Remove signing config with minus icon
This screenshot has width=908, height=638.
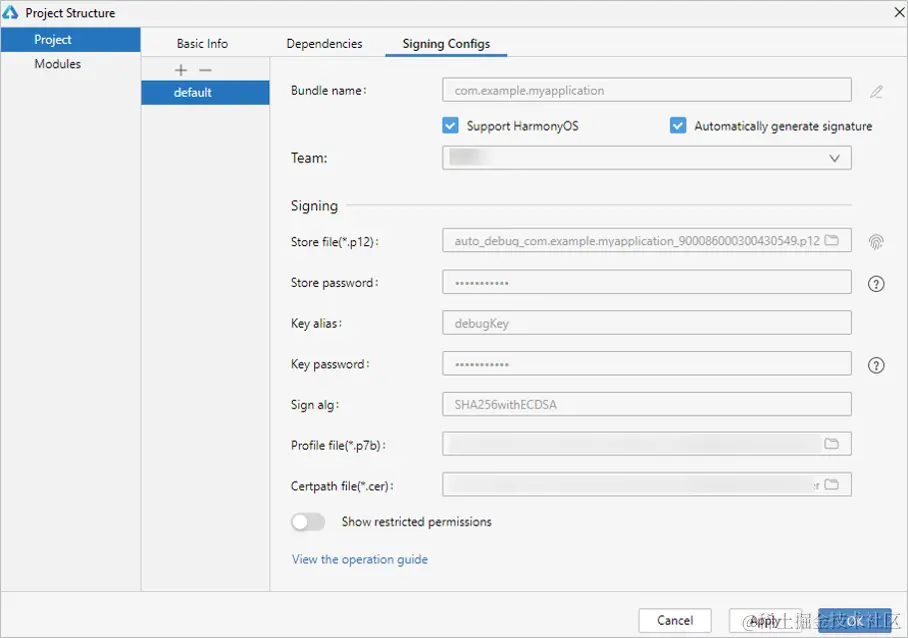point(205,70)
